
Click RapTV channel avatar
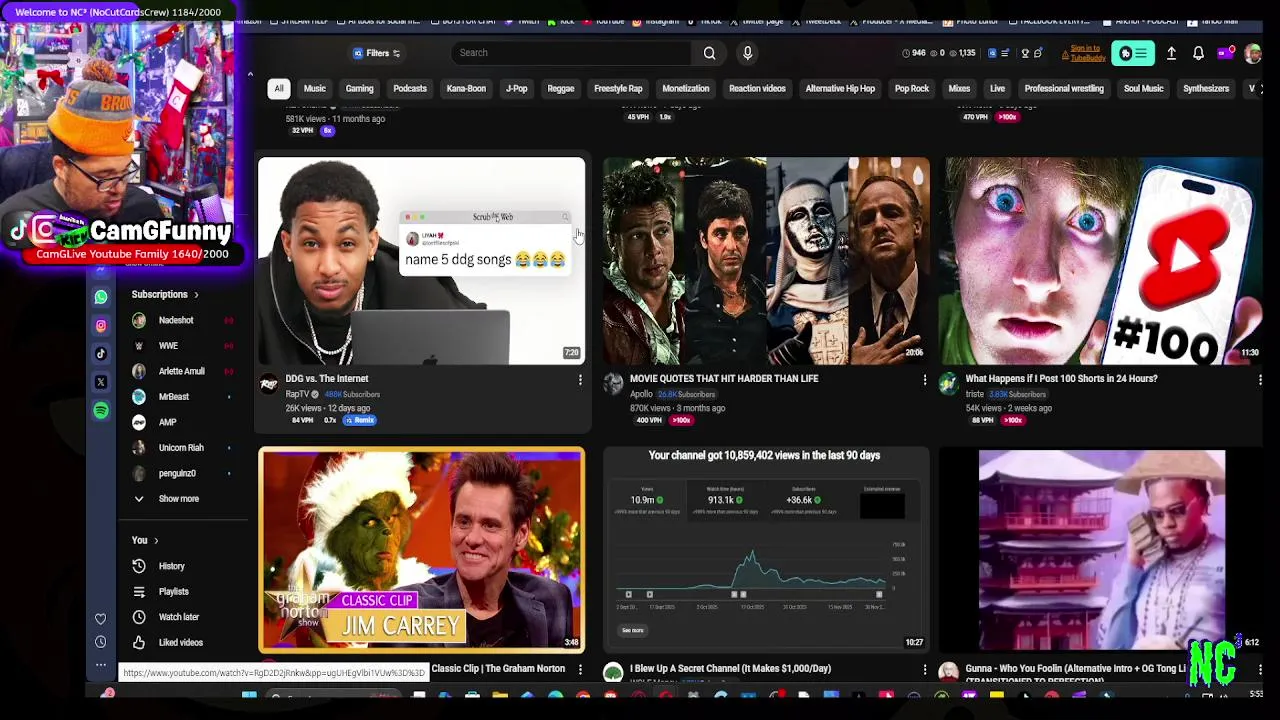point(269,383)
